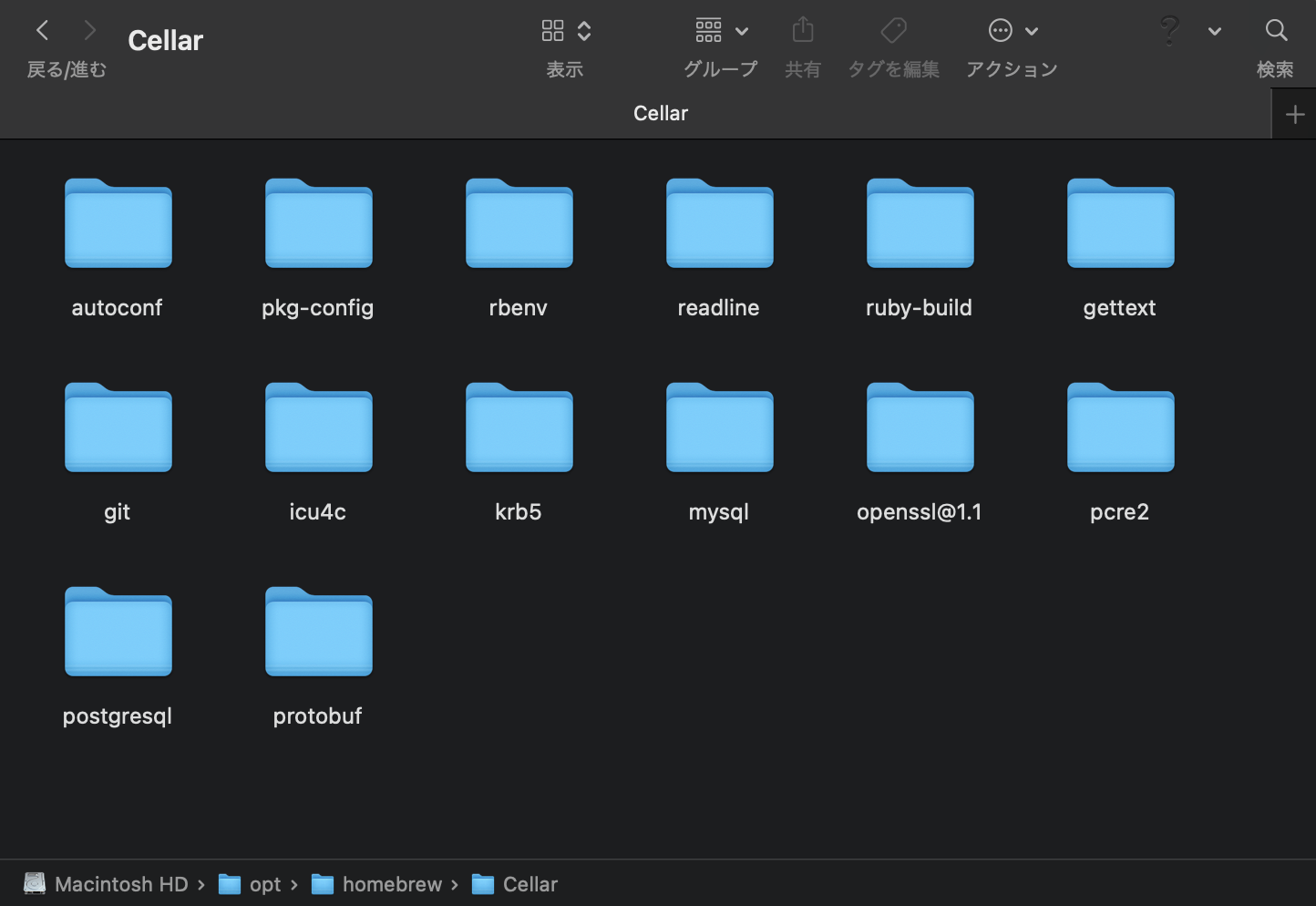Expand the chevron beside the question mark
Image resolution: width=1316 pixels, height=906 pixels.
click(x=1215, y=32)
